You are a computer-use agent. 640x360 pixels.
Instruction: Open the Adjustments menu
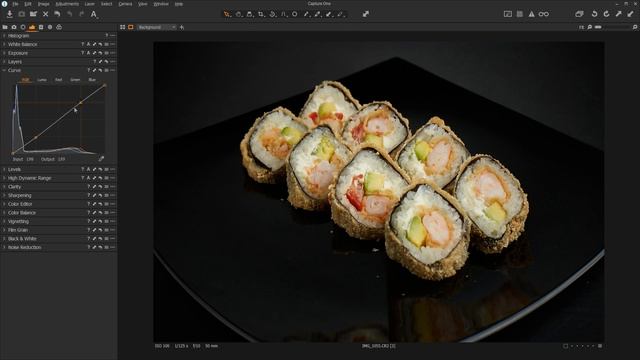click(67, 4)
